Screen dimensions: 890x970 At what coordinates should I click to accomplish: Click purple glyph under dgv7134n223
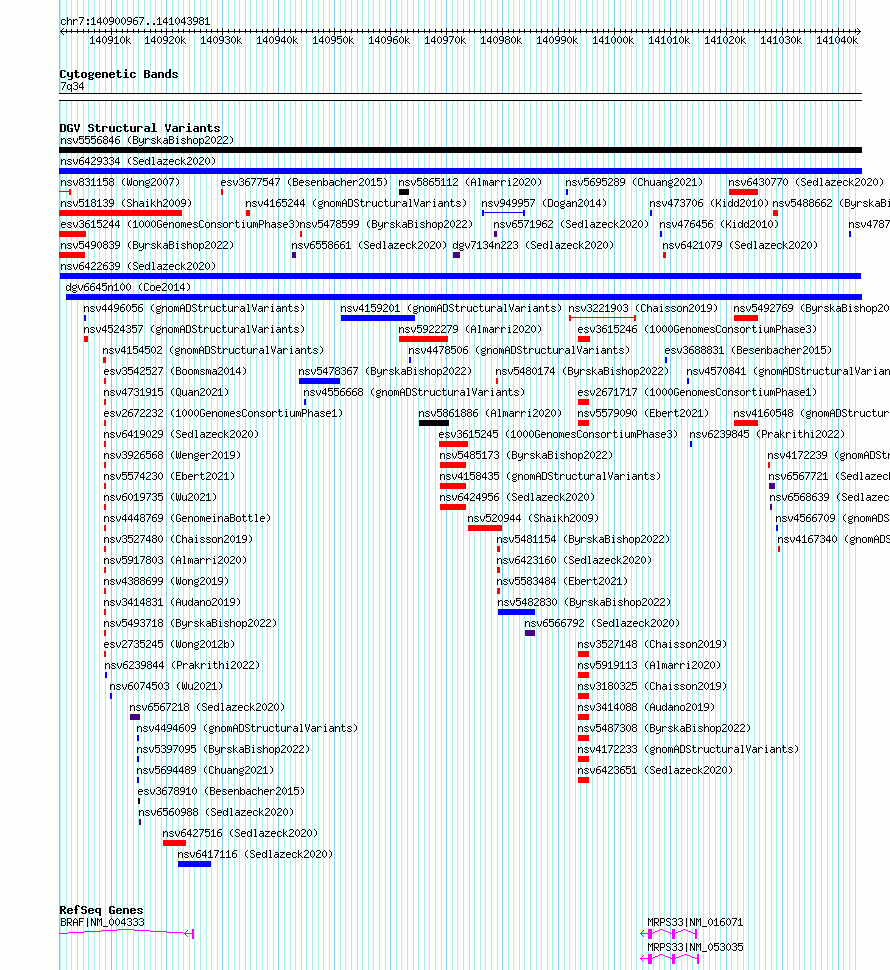coord(456,255)
